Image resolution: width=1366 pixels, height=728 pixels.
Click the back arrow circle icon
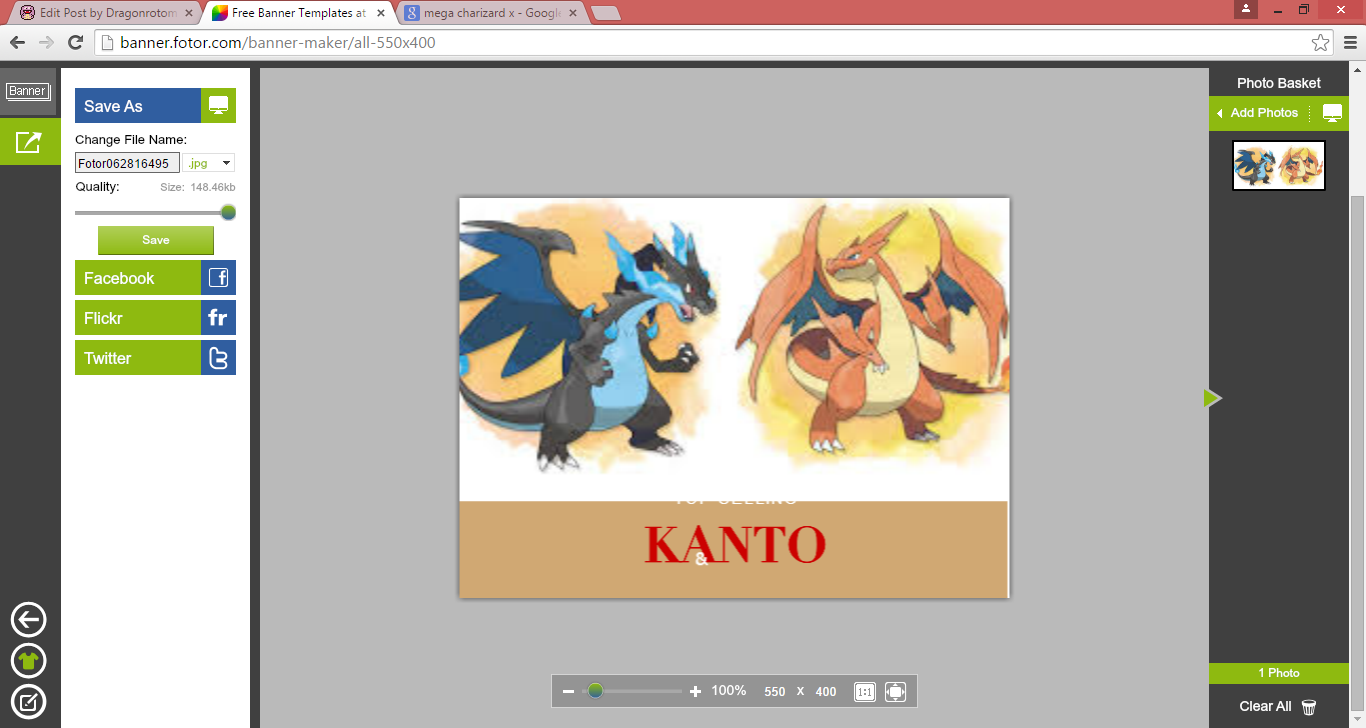coord(28,620)
